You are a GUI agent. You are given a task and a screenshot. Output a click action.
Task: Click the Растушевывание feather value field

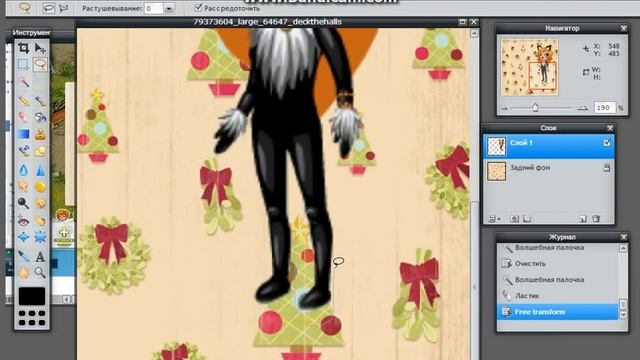[x=154, y=8]
